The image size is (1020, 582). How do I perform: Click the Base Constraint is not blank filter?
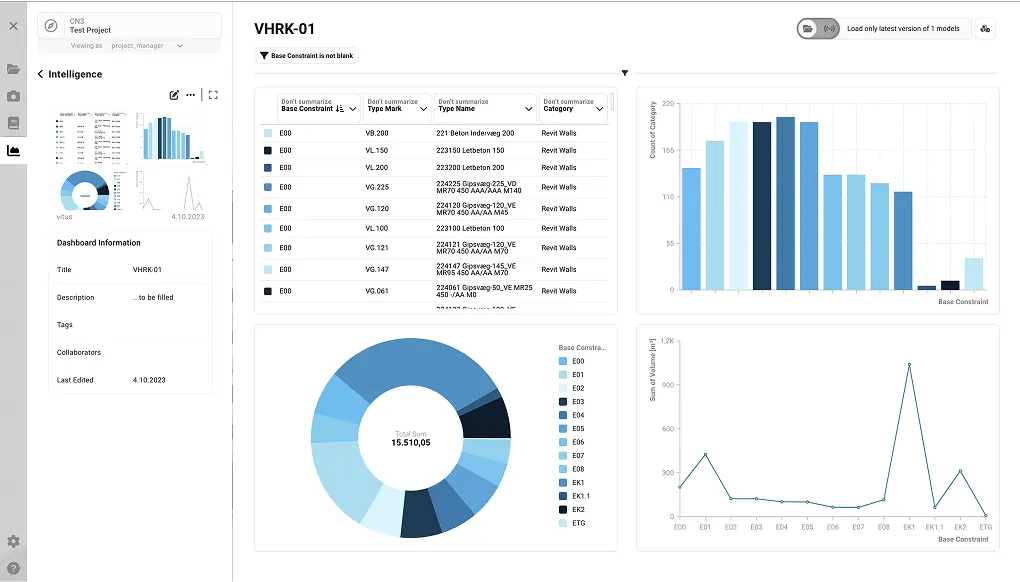(x=306, y=57)
